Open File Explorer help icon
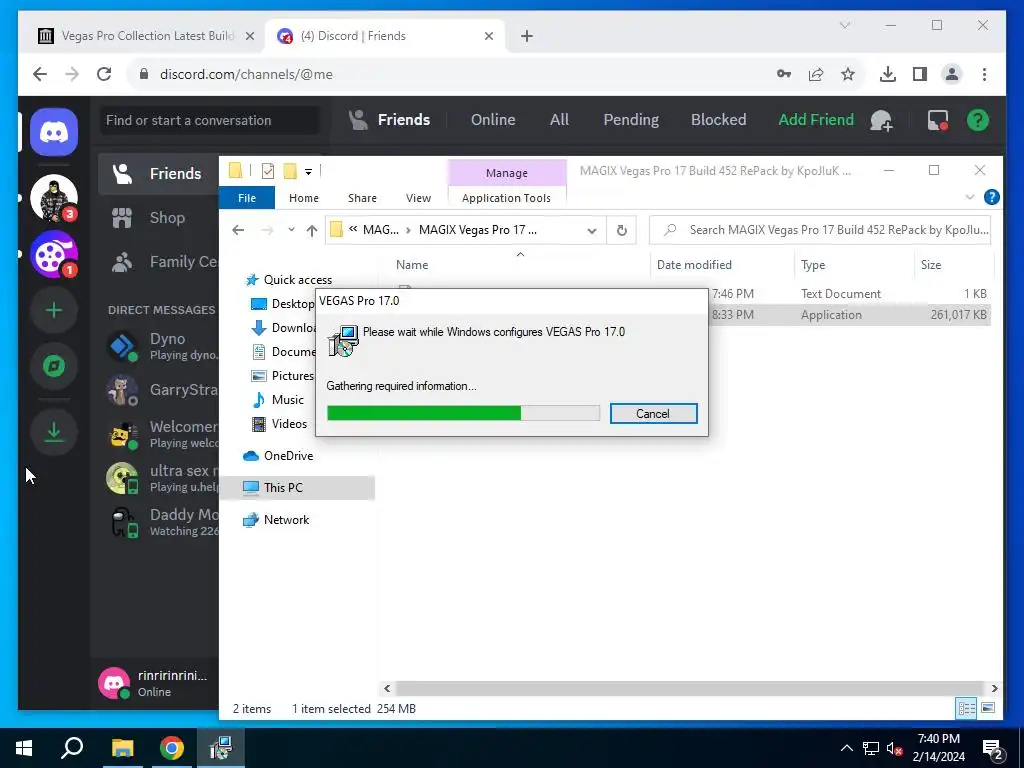The height and width of the screenshot is (768, 1024). click(x=991, y=197)
